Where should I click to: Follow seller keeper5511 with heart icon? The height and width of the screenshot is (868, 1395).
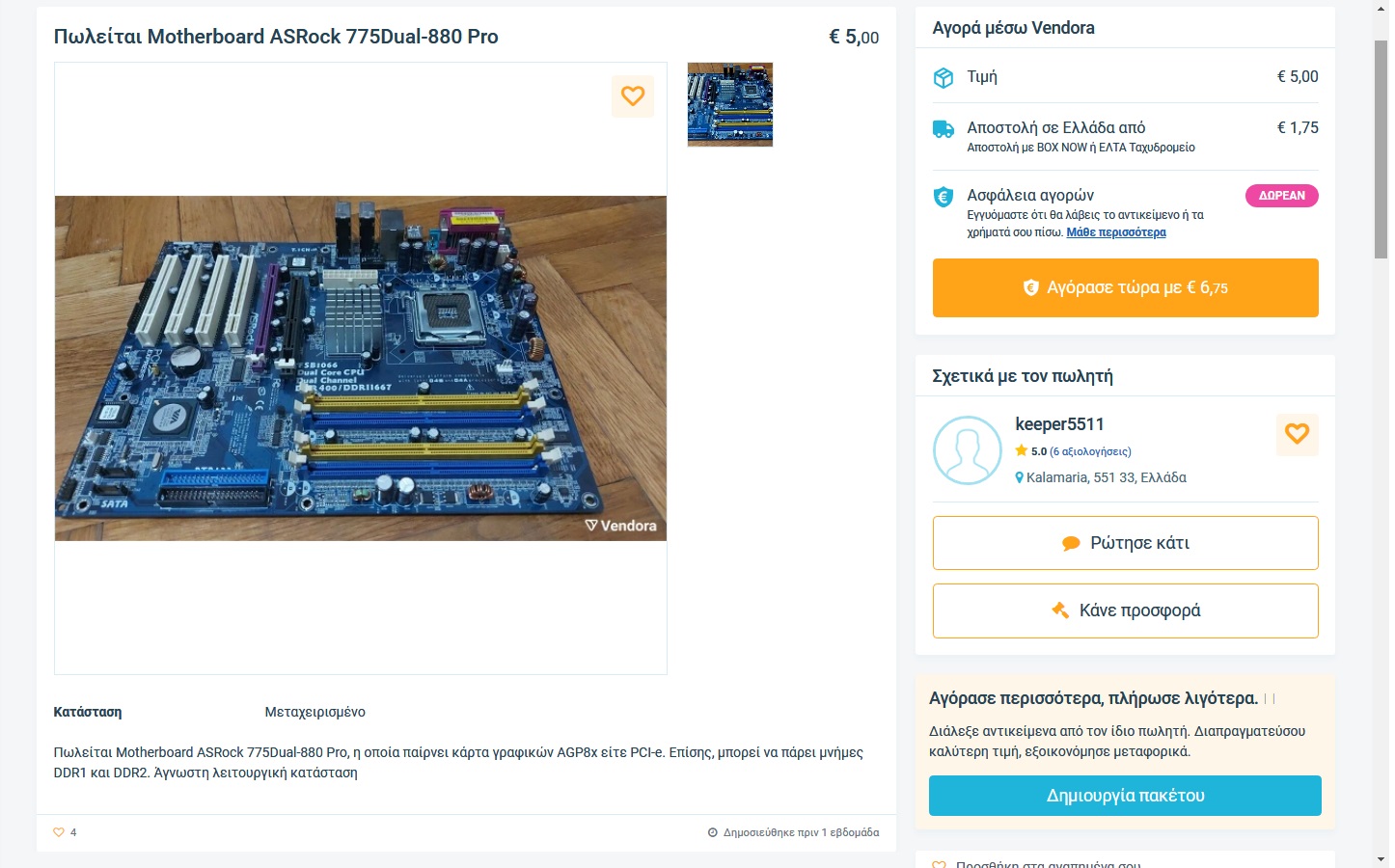coord(1297,435)
